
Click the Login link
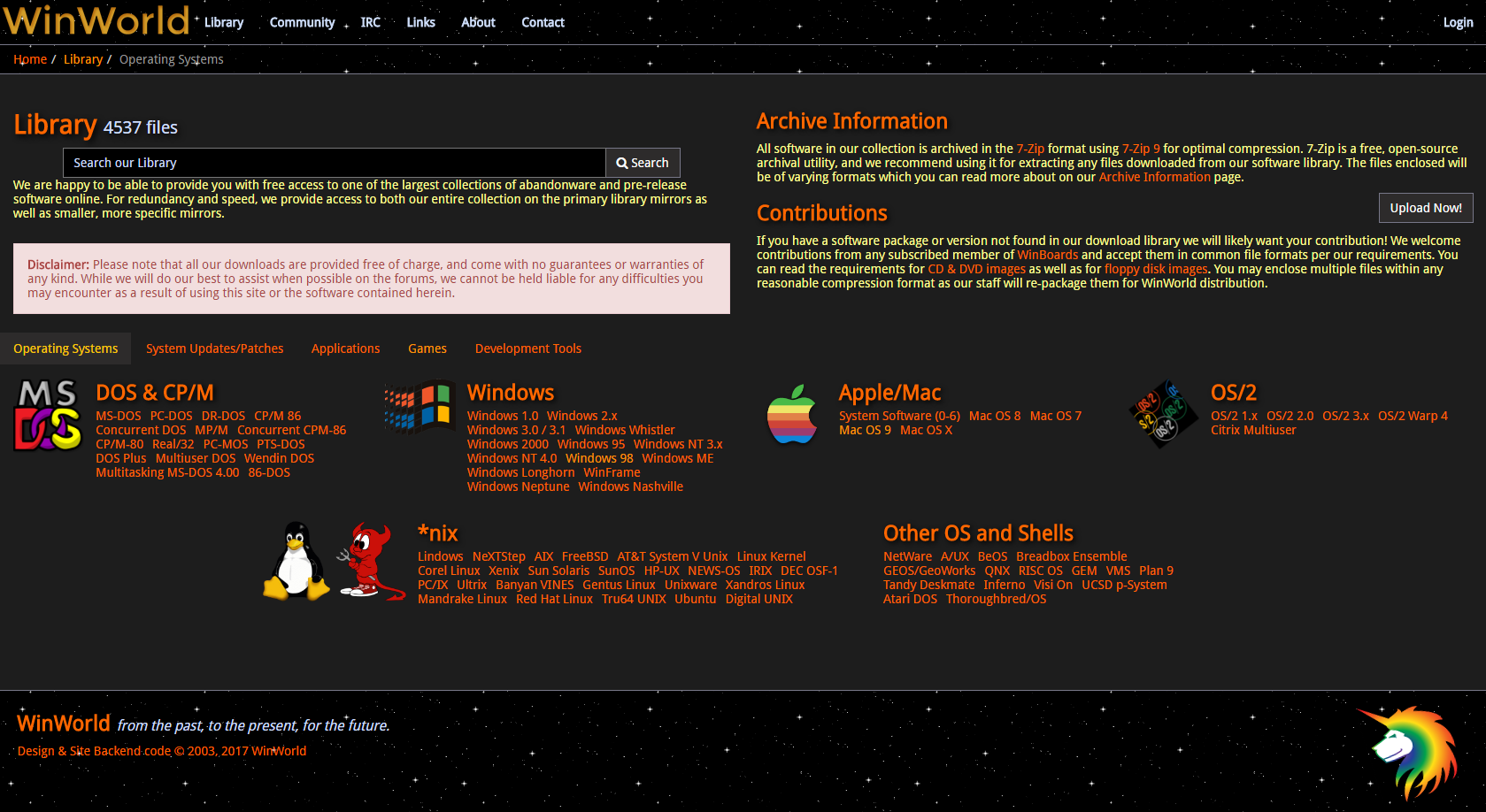[1458, 22]
